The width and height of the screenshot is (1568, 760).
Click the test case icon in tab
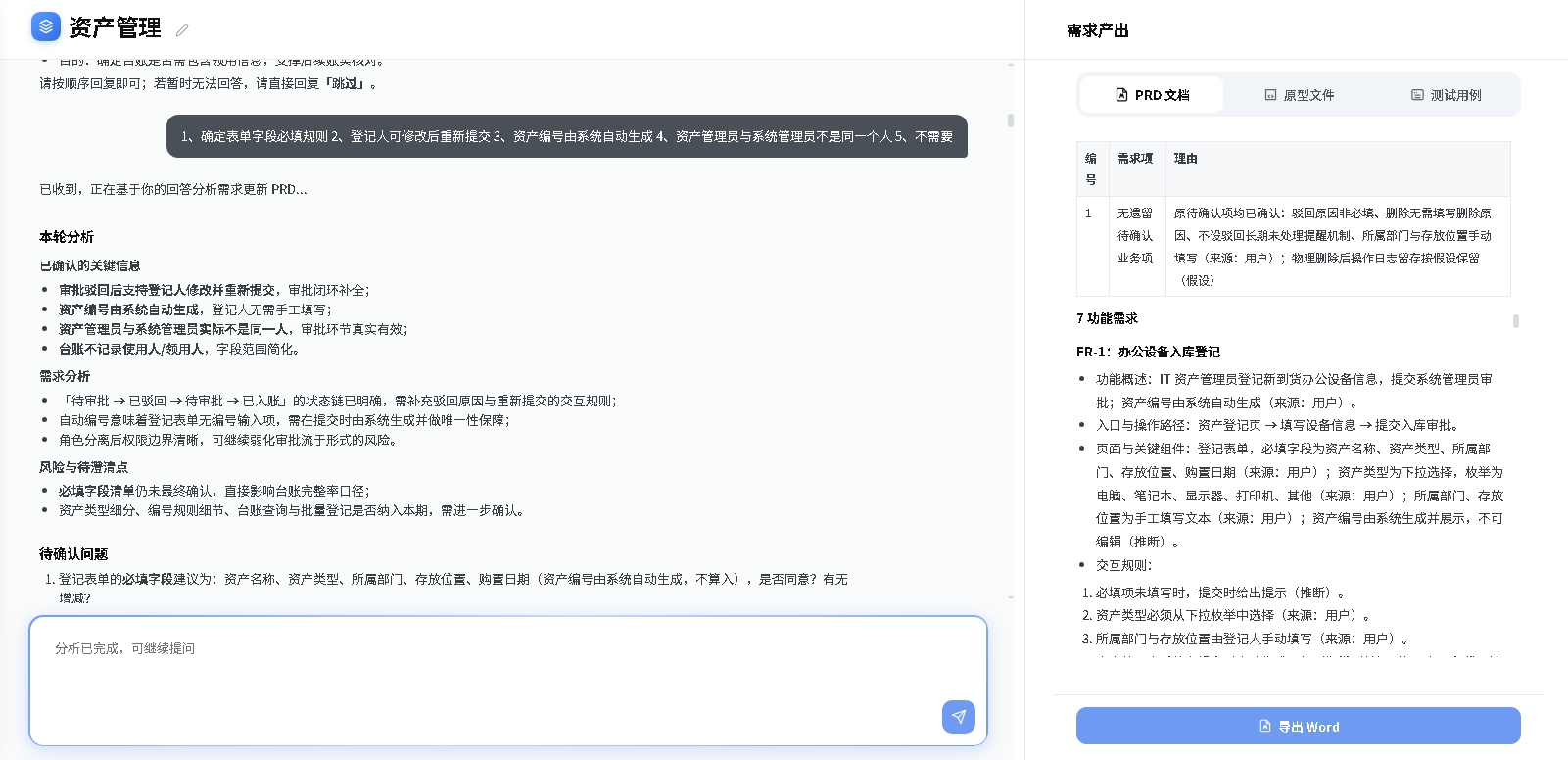(x=1417, y=95)
